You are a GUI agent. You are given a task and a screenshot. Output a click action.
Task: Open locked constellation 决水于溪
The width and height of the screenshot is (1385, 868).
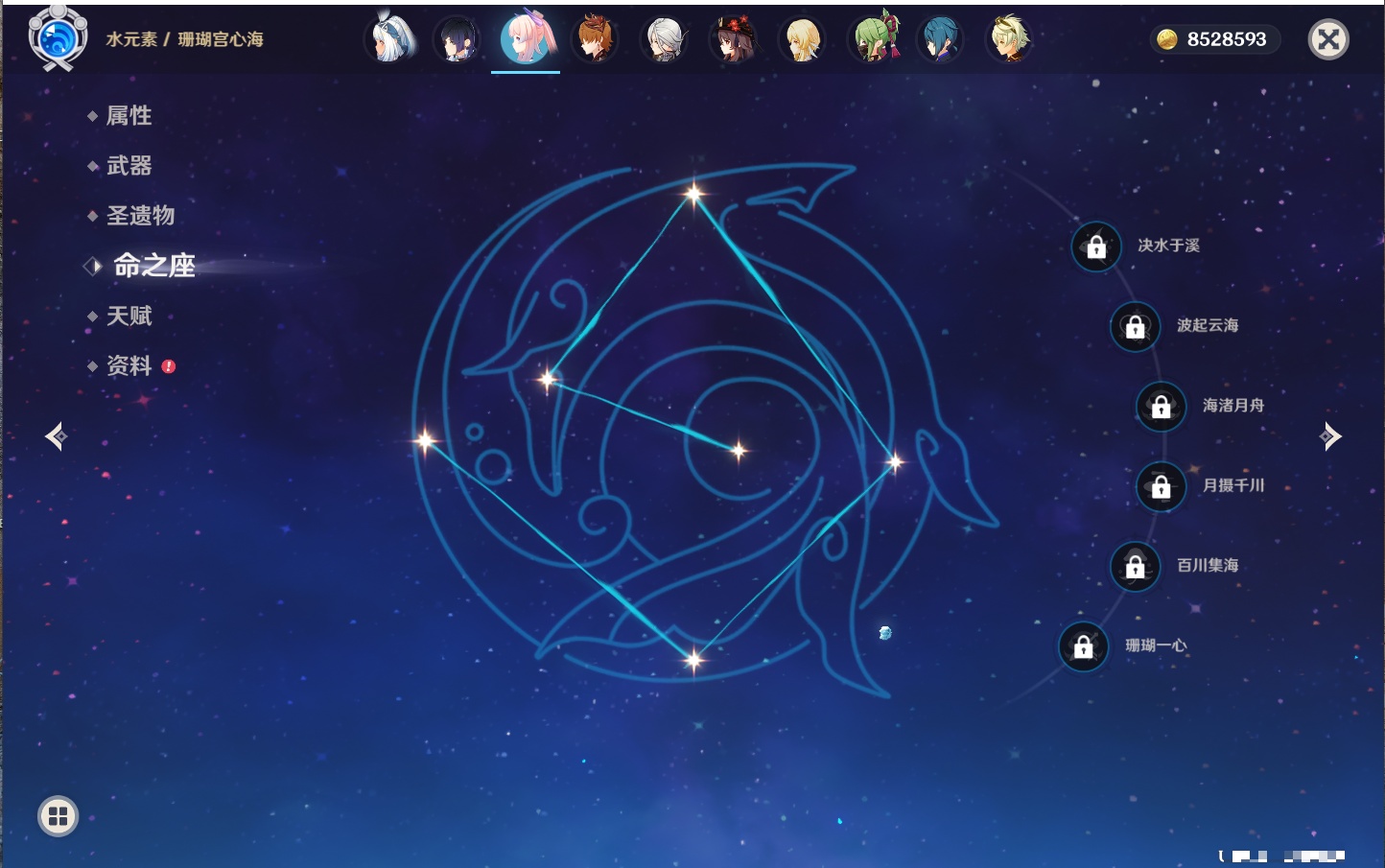point(1096,246)
